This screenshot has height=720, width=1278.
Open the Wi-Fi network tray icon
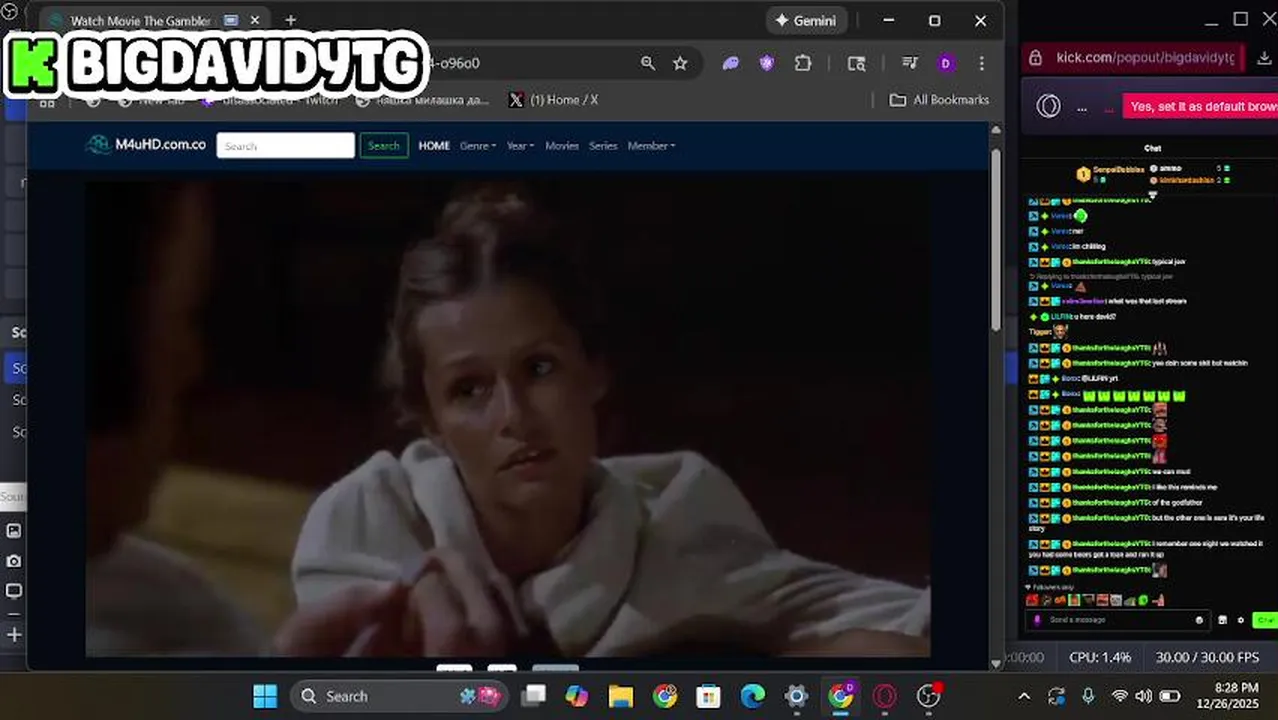1120,696
